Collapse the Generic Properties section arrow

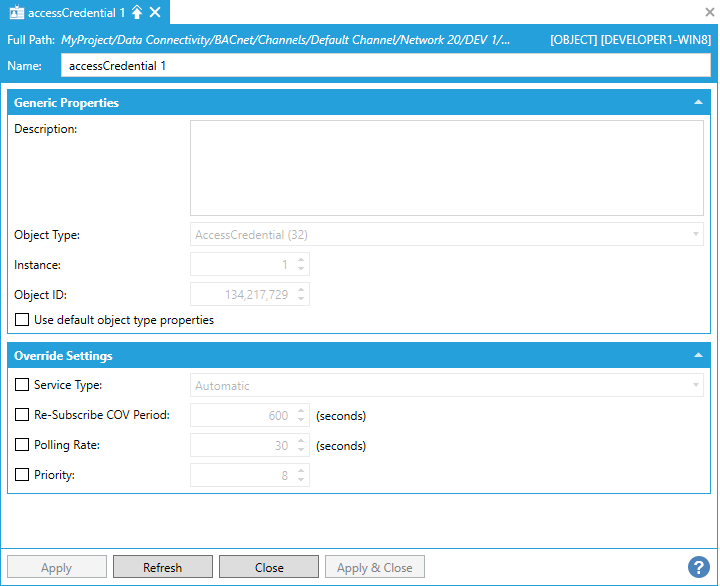[698, 103]
